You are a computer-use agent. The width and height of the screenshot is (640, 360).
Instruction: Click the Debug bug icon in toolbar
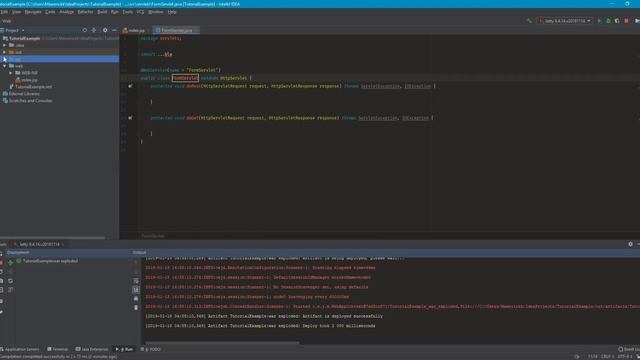(608, 21)
